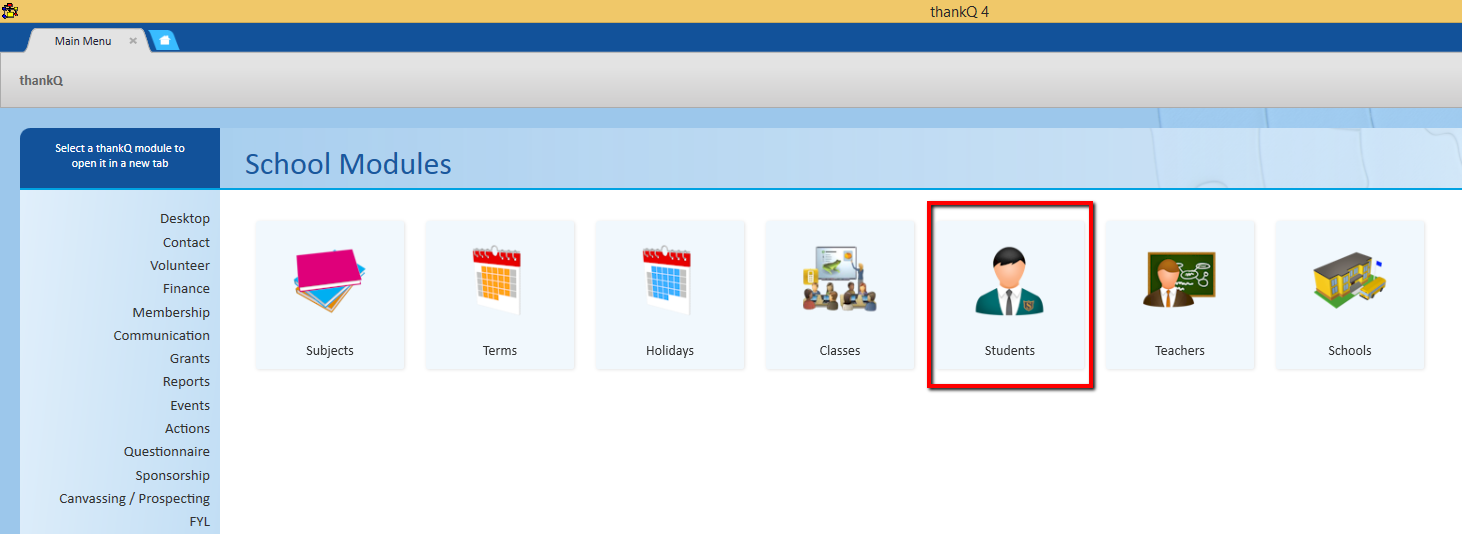Click the Schools tile label

click(1350, 351)
